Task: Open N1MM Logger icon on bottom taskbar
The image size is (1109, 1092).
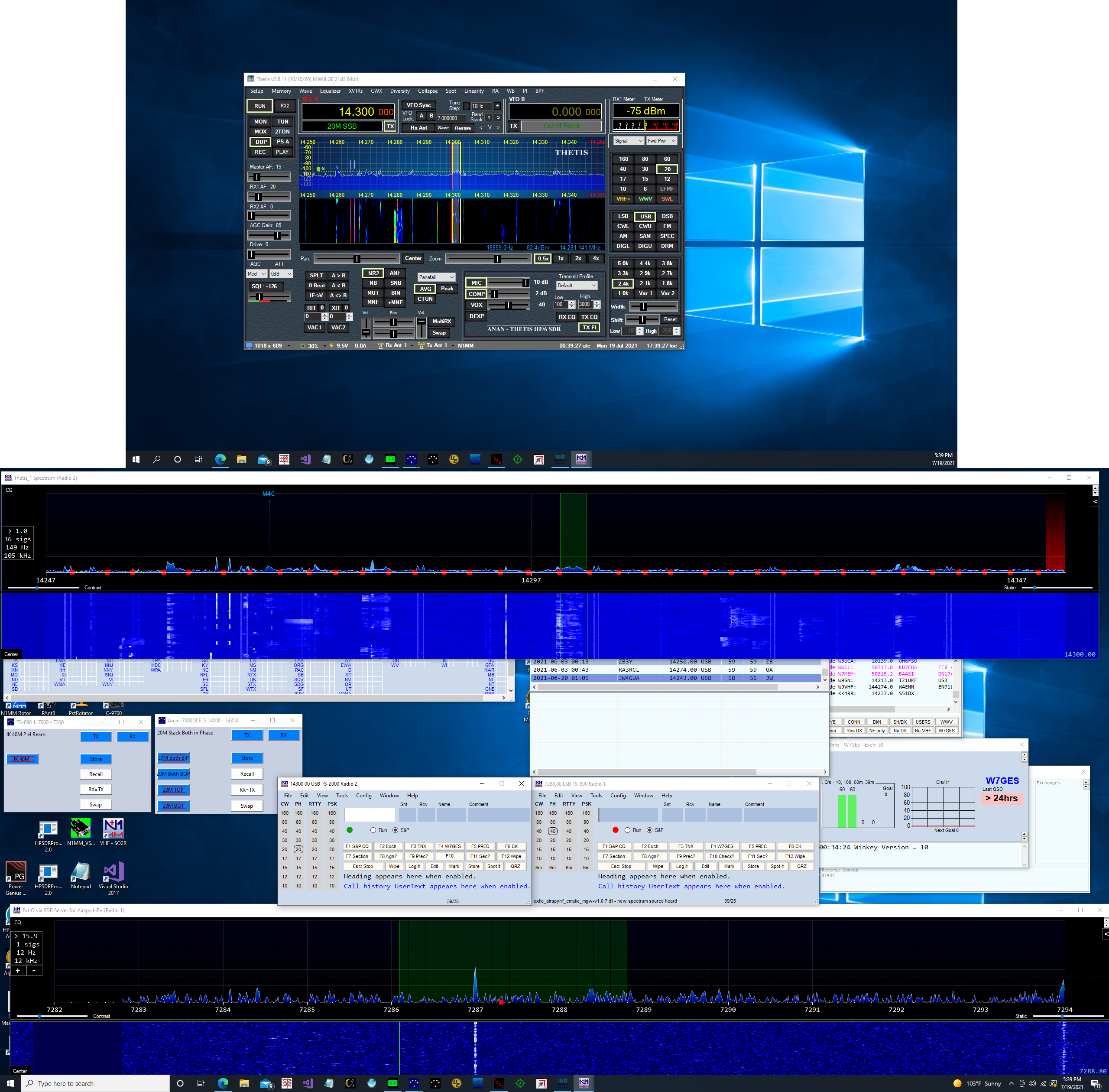Action: 584,1083
